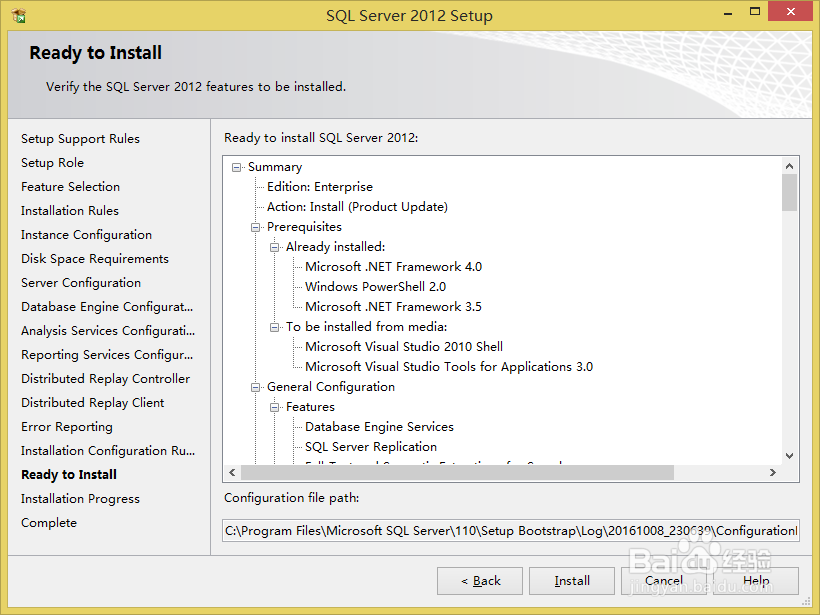Go to Database Engine Configuration step

106,306
